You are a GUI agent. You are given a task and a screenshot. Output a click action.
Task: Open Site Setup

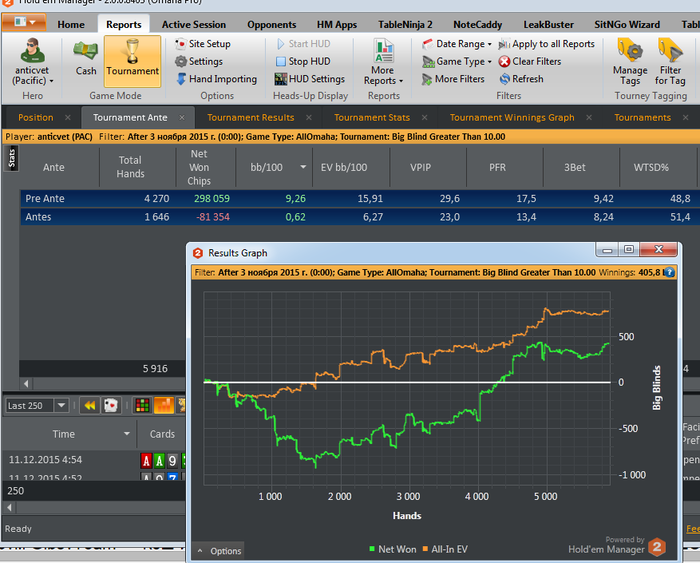(x=203, y=44)
